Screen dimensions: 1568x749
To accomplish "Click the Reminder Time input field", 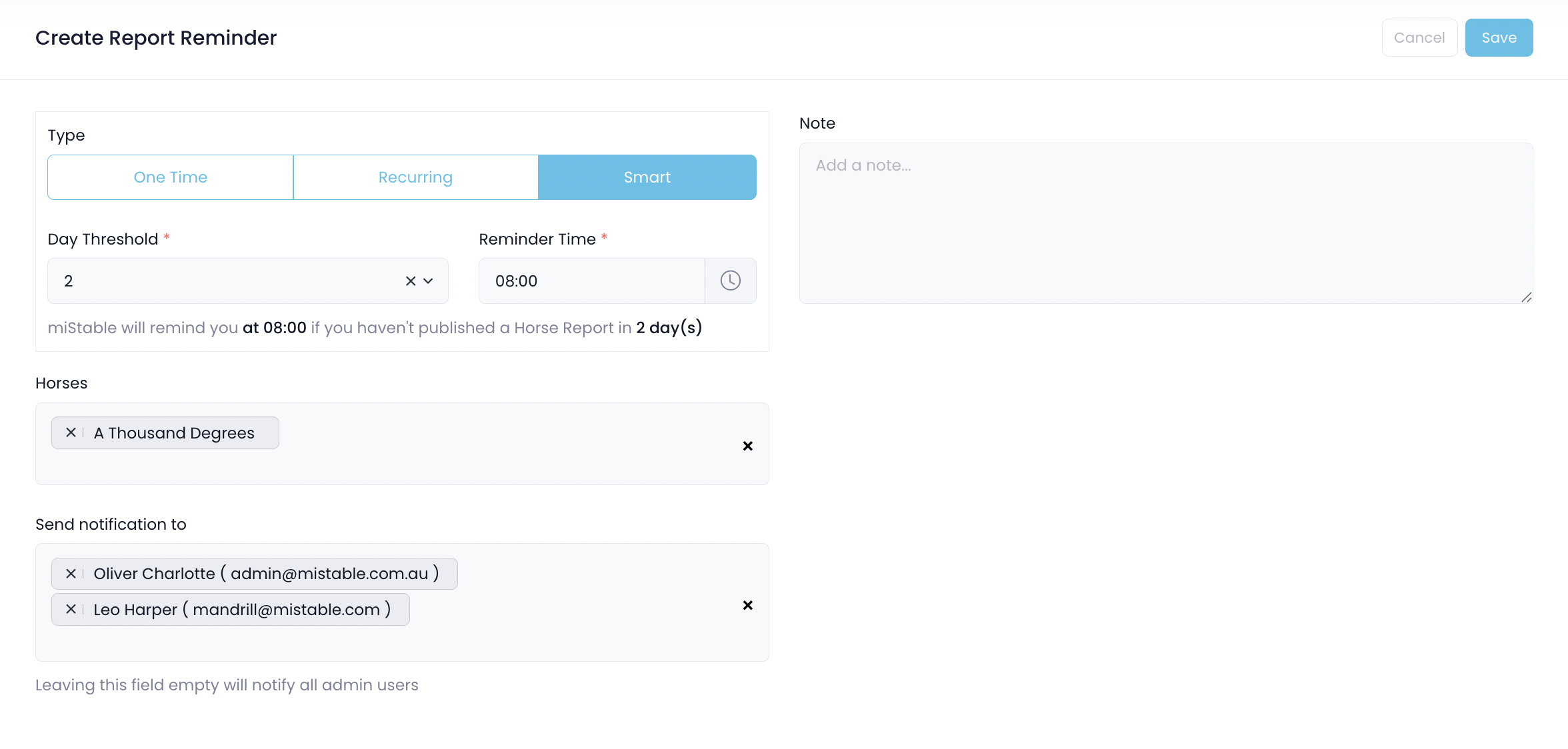I will (591, 281).
